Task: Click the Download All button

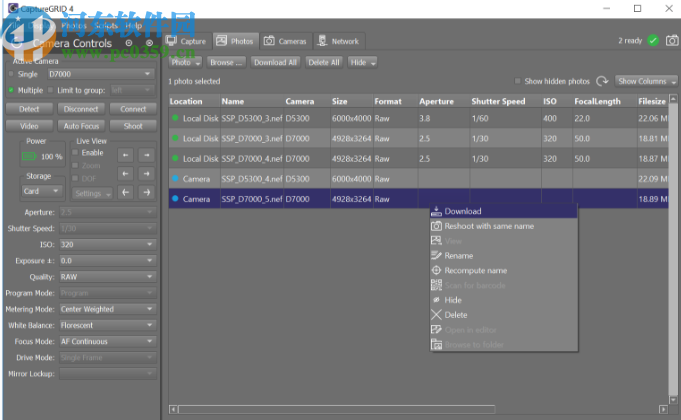Action: click(275, 62)
